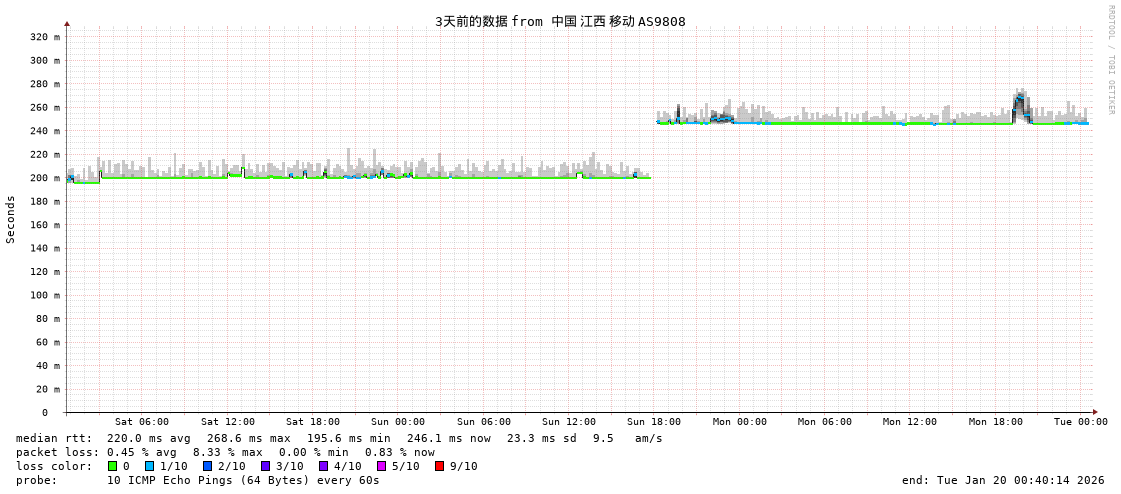Image resolution: width=1121 pixels, height=494 pixels.
Task: Click the end timestamp Tue Jan 20 text
Action: [x=1003, y=480]
